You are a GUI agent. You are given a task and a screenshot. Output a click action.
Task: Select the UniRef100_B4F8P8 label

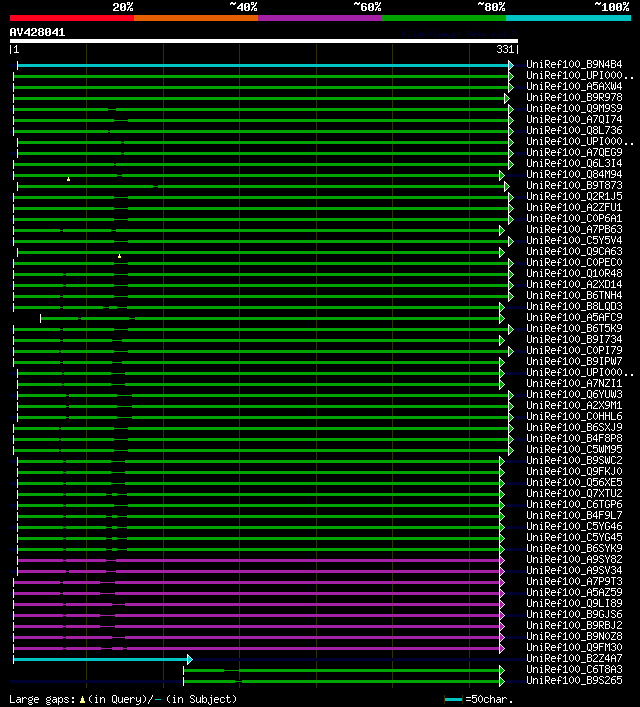[574, 438]
